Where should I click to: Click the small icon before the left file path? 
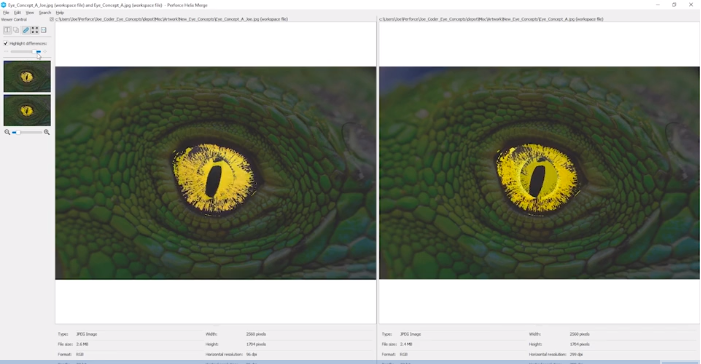tap(51, 19)
